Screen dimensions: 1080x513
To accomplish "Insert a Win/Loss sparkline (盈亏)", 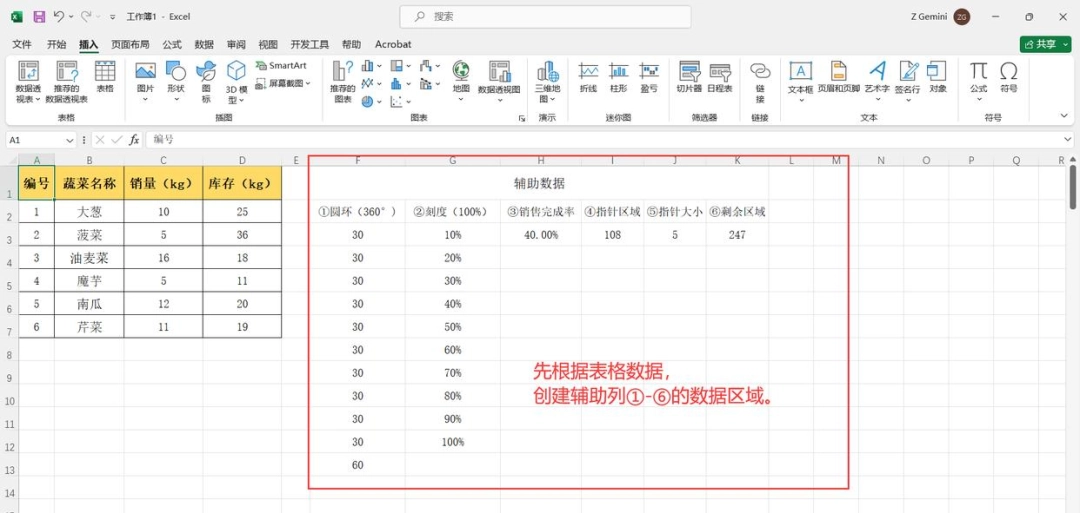I will (649, 77).
